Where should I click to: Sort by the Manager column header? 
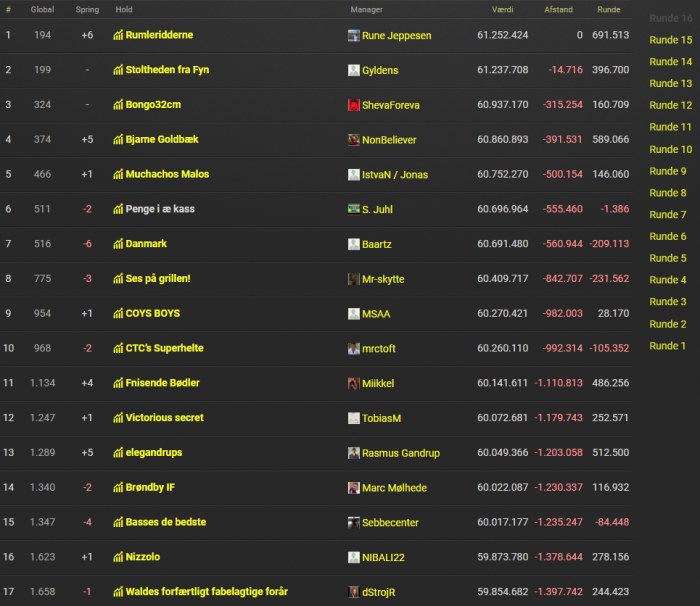(x=367, y=9)
